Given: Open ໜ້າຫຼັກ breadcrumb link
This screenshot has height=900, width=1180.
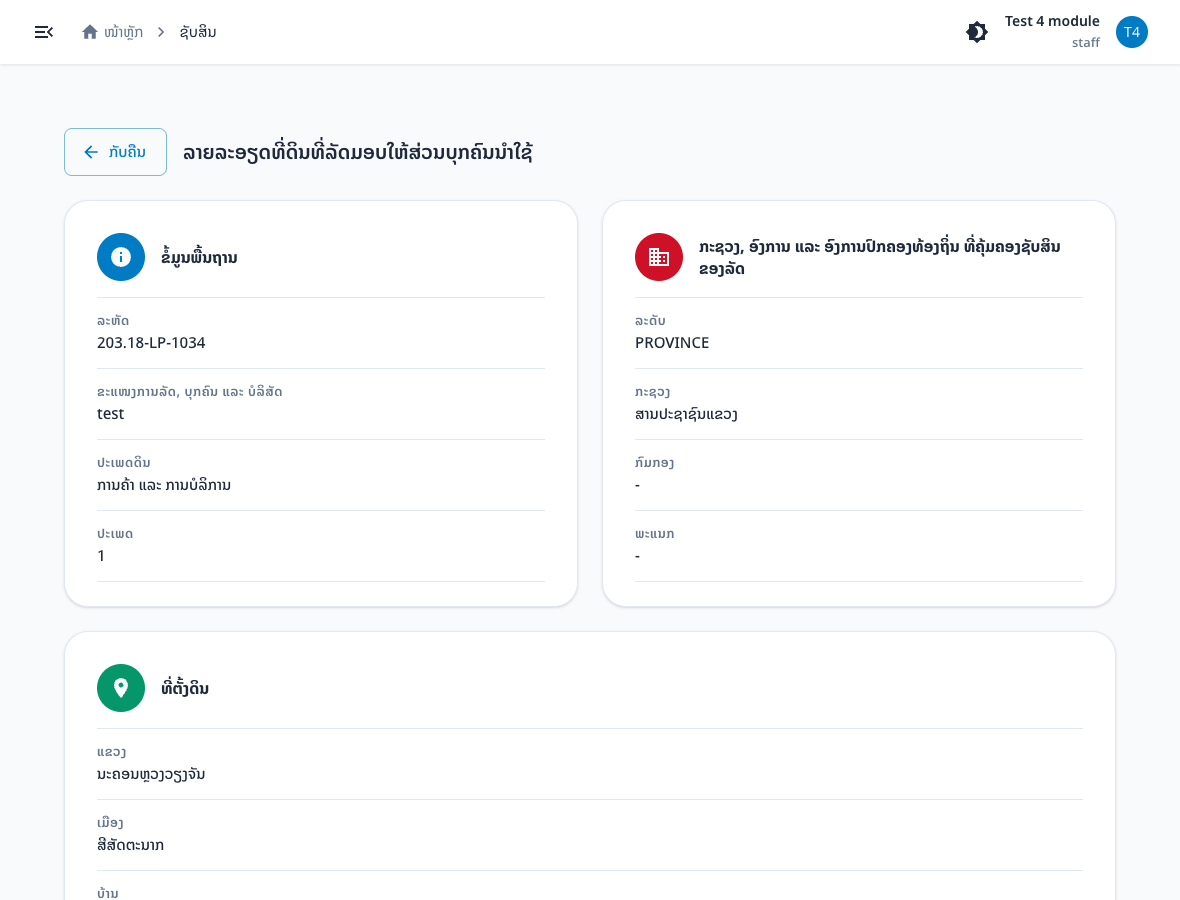Looking at the screenshot, I should coord(123,32).
